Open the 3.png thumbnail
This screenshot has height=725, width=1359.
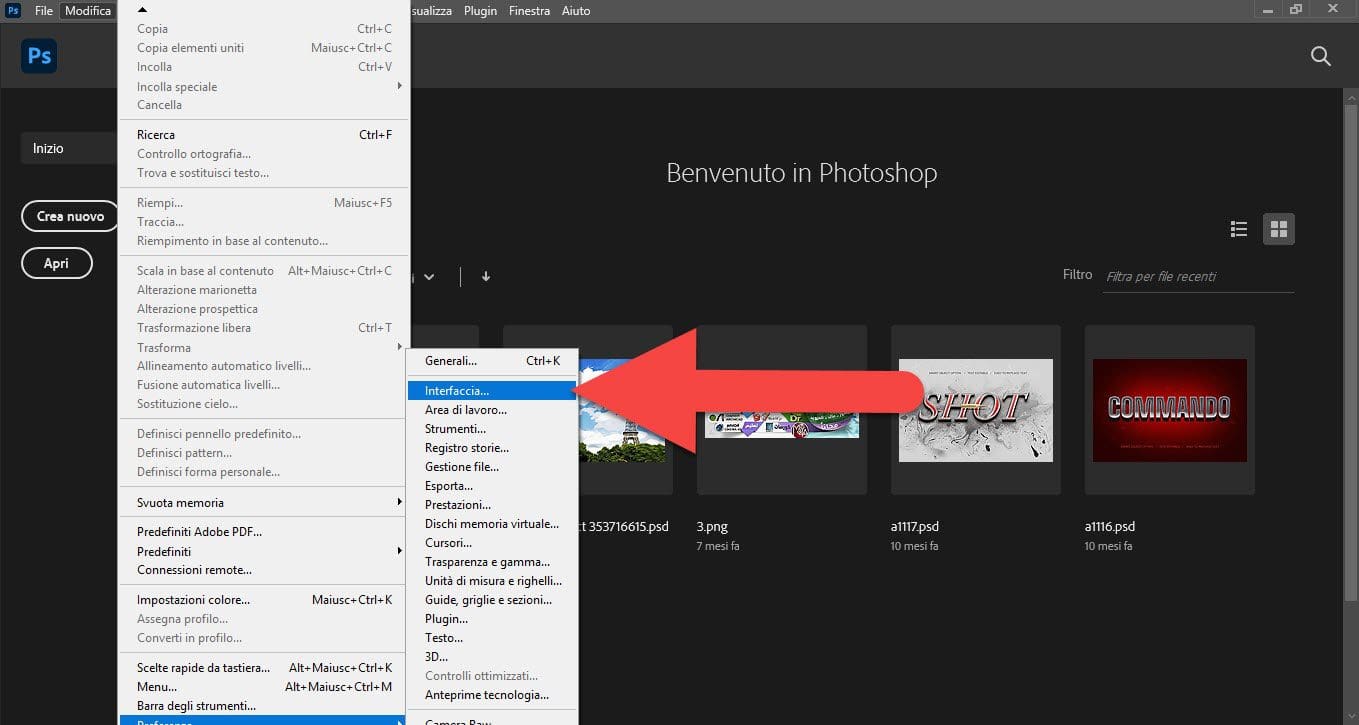[x=782, y=410]
